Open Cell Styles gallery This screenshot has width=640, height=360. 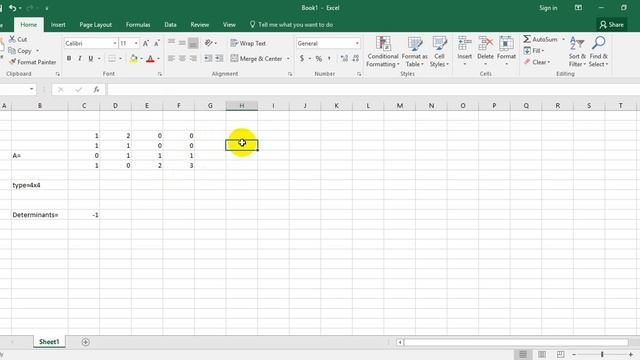(440, 52)
